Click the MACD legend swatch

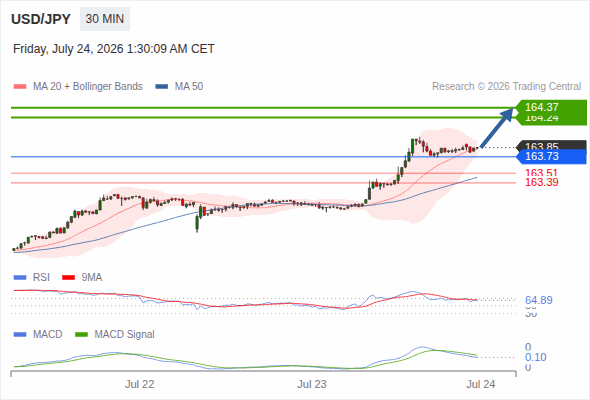point(20,334)
